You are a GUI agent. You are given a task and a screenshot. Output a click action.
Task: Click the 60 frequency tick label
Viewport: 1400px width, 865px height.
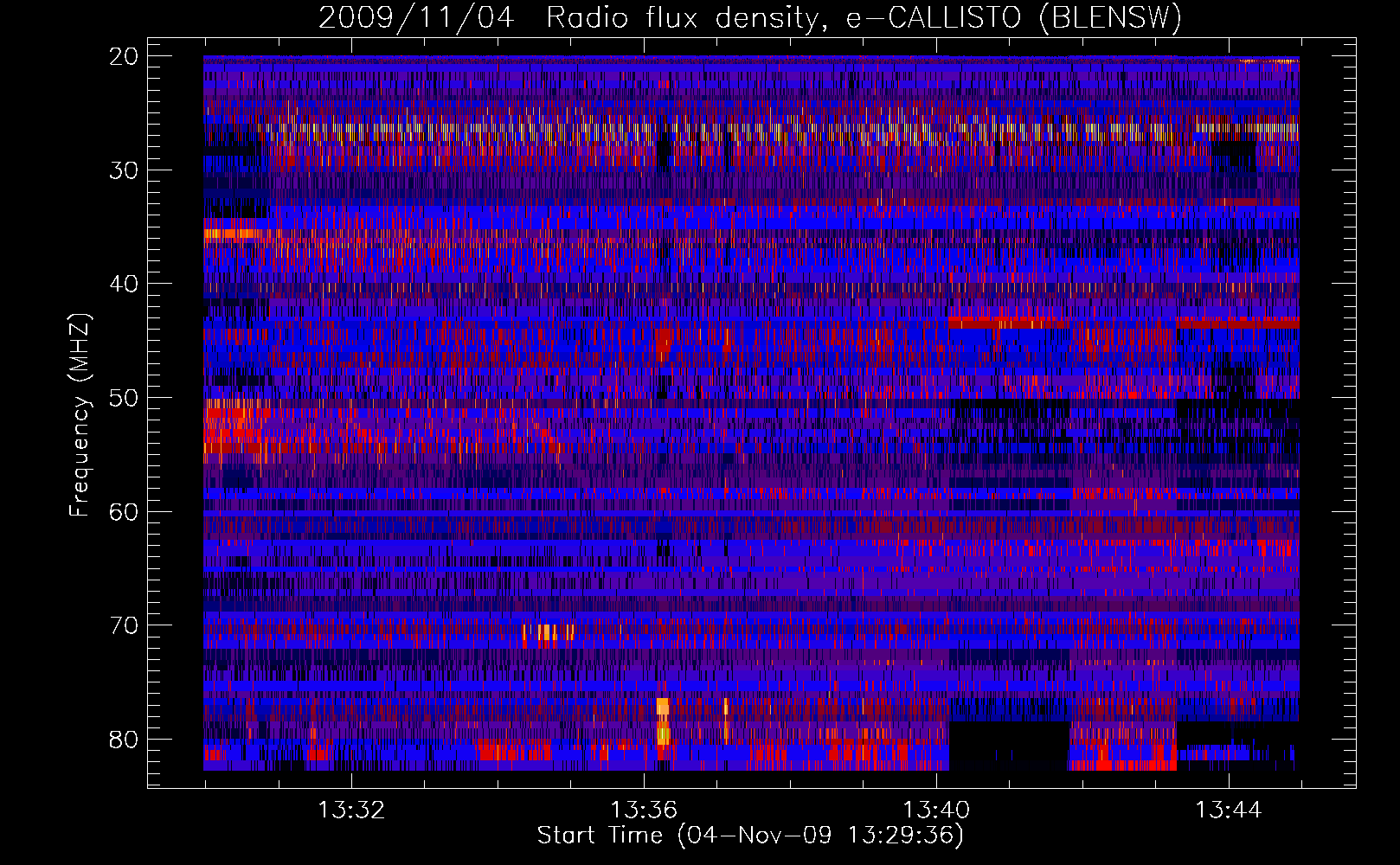point(125,512)
